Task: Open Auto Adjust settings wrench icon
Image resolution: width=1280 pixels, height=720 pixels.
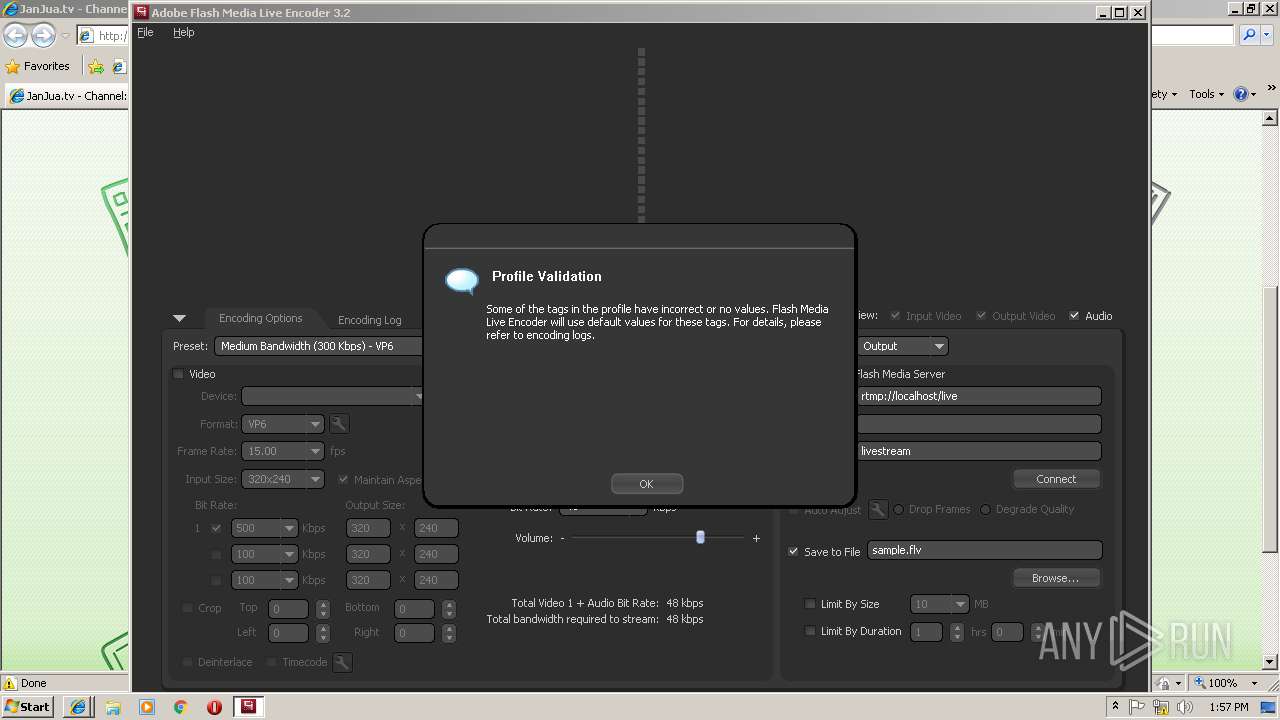Action: [x=878, y=510]
